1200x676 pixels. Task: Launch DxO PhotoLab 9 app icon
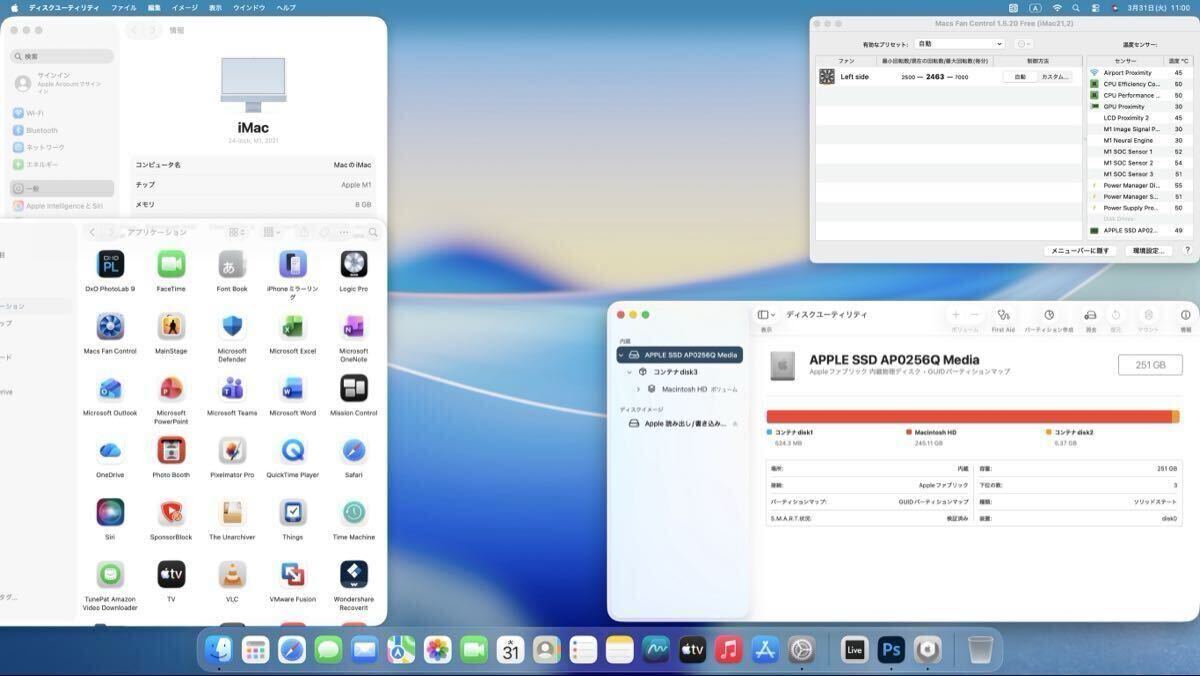pyautogui.click(x=110, y=265)
